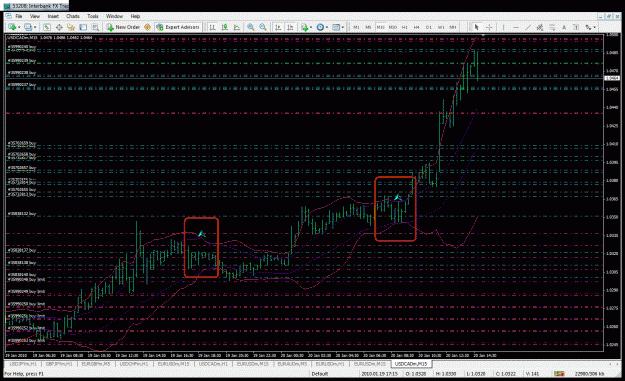625x381 pixels.
Task: Open the Charts menu
Action: (x=73, y=16)
